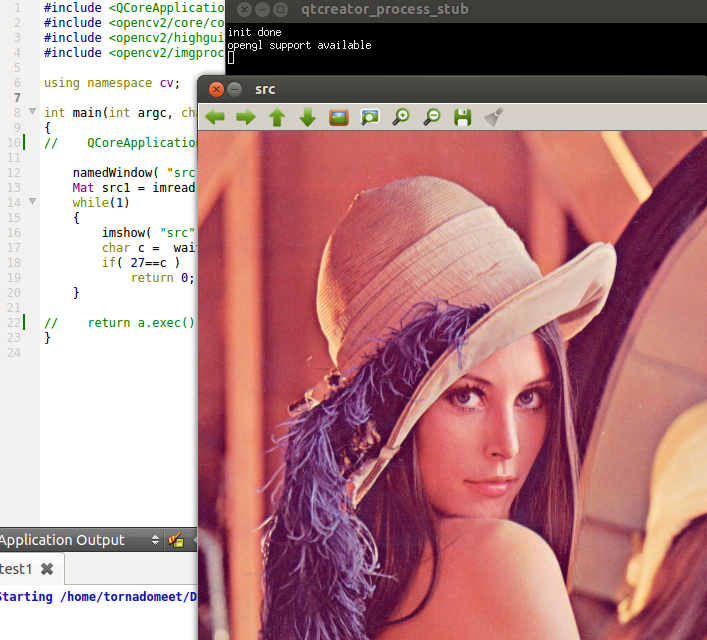Click the qtcreator_process_stub title bar text
Image resolution: width=707 pixels, height=640 pixels.
pos(385,9)
